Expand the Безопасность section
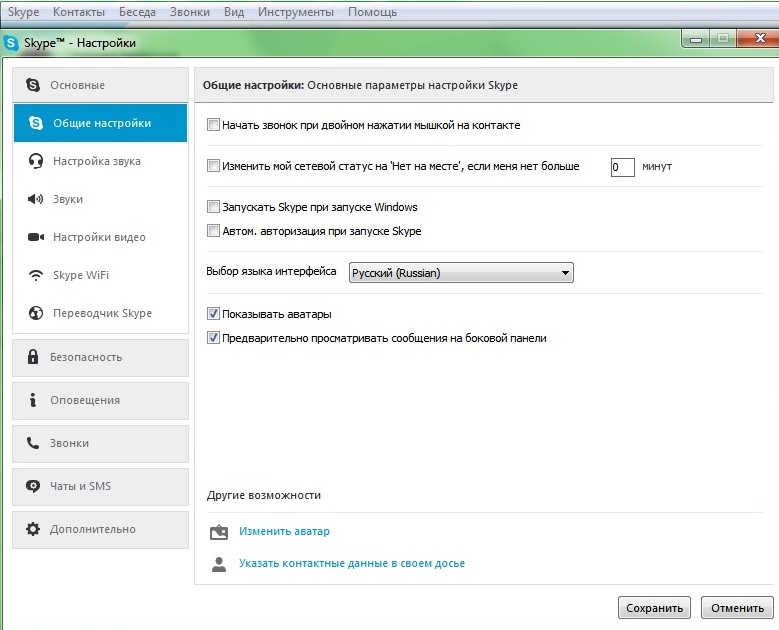Viewport: 779px width, 630px height. (x=100, y=357)
